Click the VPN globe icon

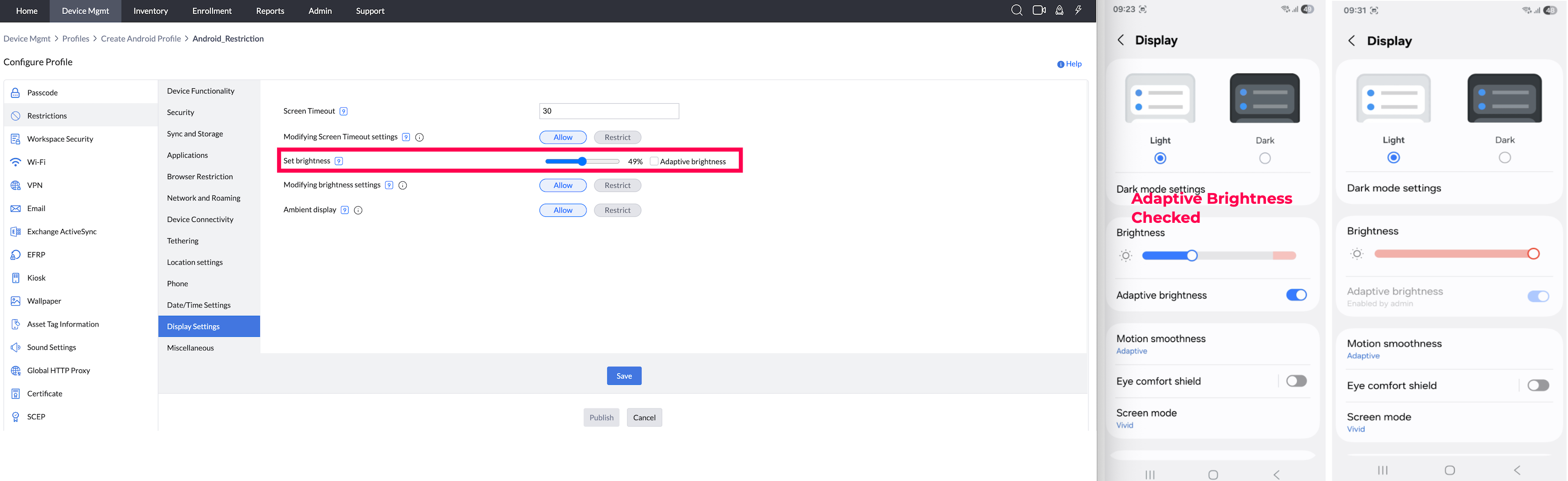tap(16, 185)
